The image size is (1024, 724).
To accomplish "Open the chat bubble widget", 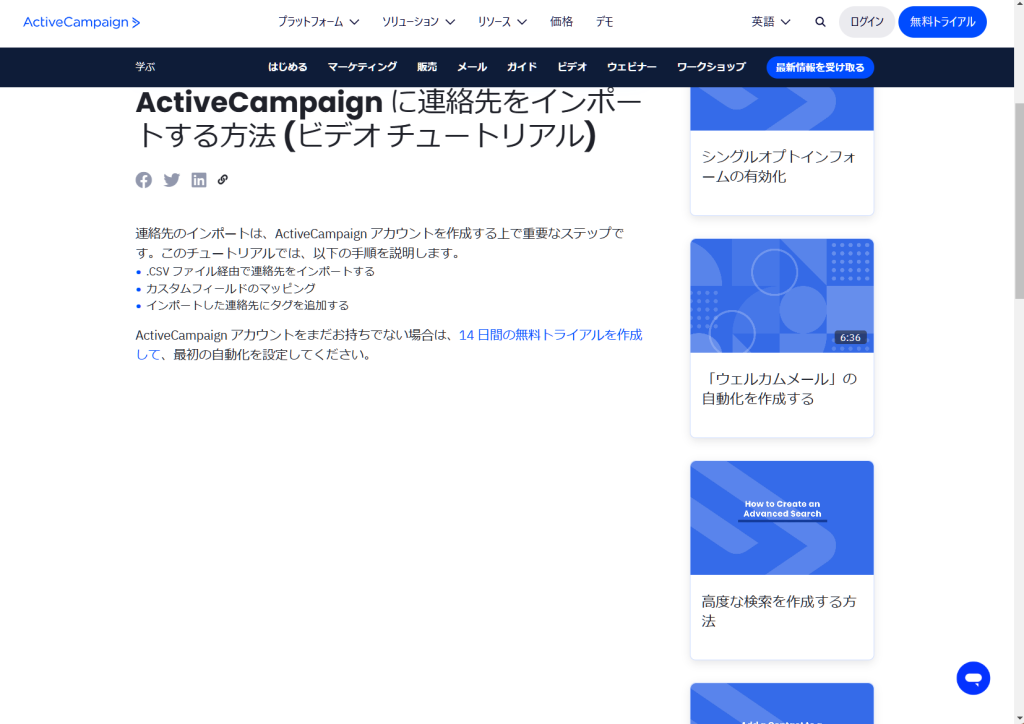I will tap(973, 678).
